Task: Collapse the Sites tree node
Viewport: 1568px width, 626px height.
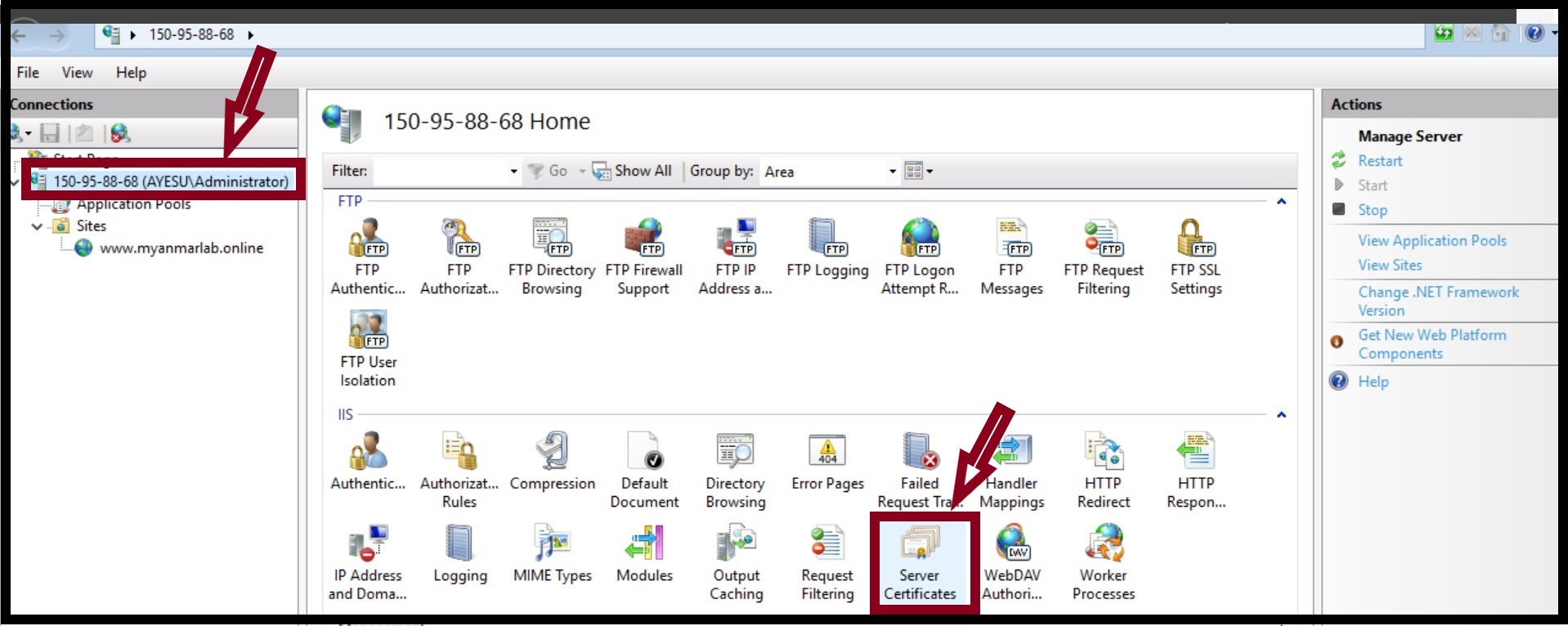Action: pyautogui.click(x=37, y=226)
